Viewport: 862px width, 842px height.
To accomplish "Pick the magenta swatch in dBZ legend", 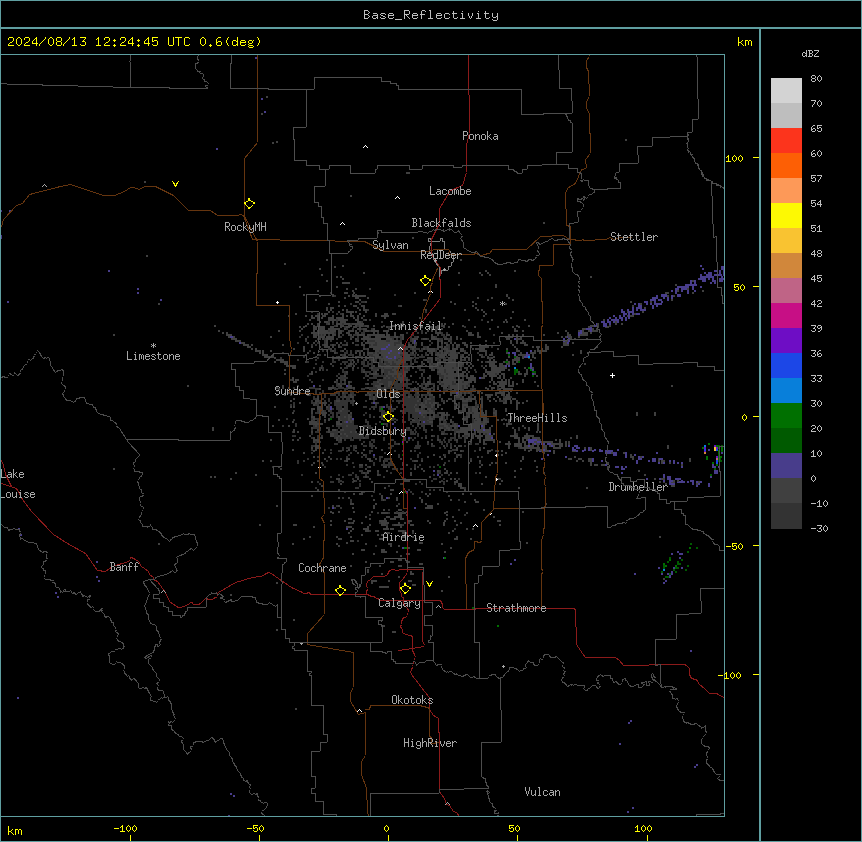I will pos(786,315).
